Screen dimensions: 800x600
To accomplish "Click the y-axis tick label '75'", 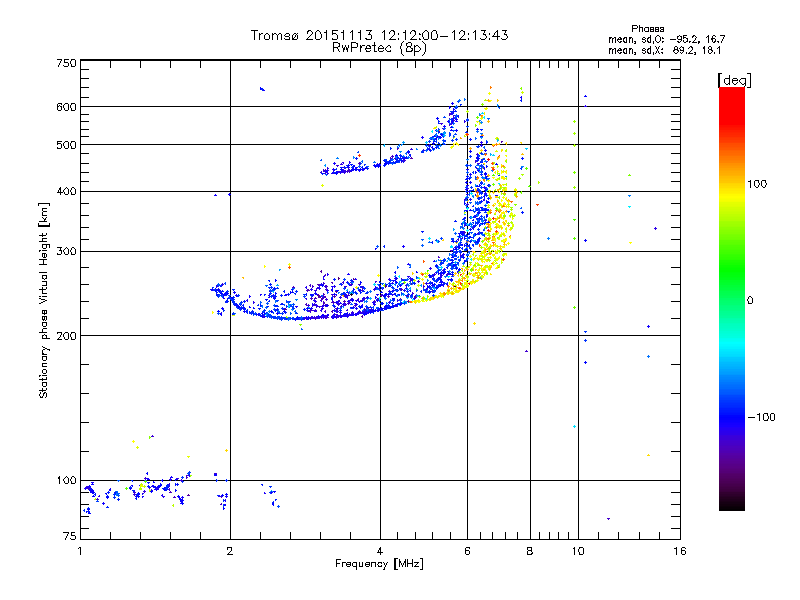I will [x=70, y=536].
